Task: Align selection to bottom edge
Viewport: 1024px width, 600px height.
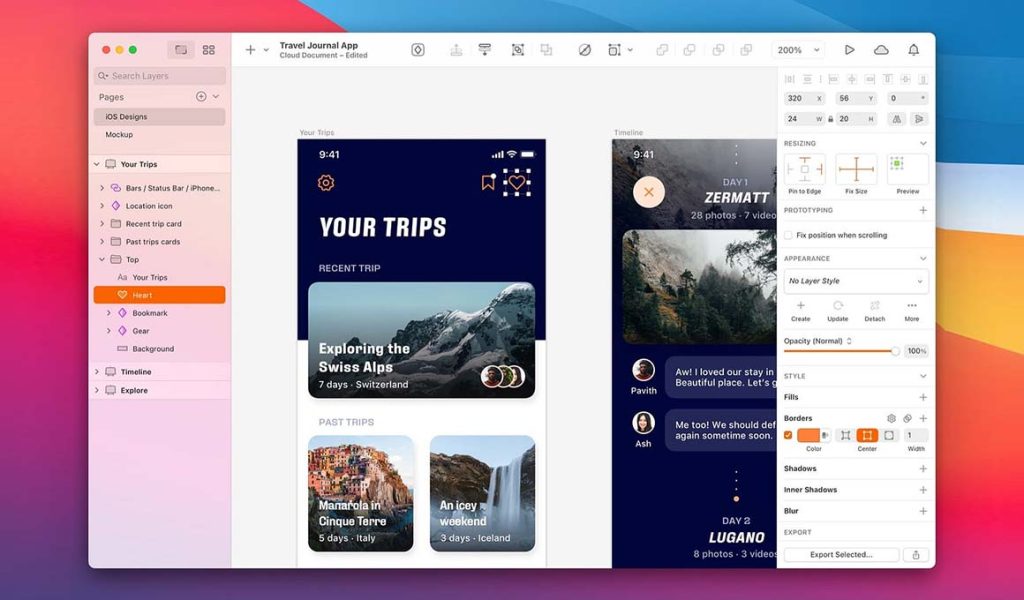Action: point(923,79)
